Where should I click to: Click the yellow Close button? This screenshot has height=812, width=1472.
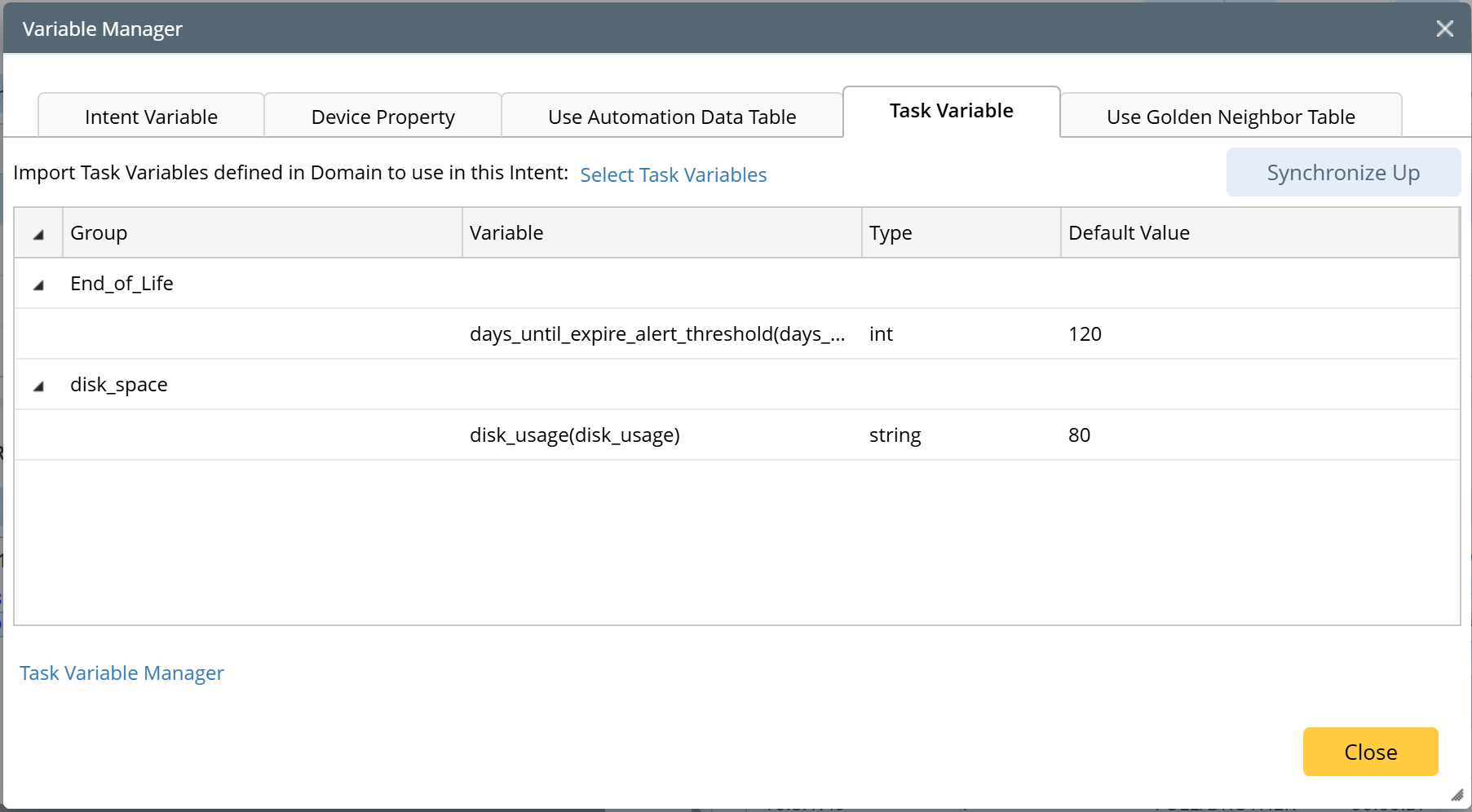(x=1370, y=752)
